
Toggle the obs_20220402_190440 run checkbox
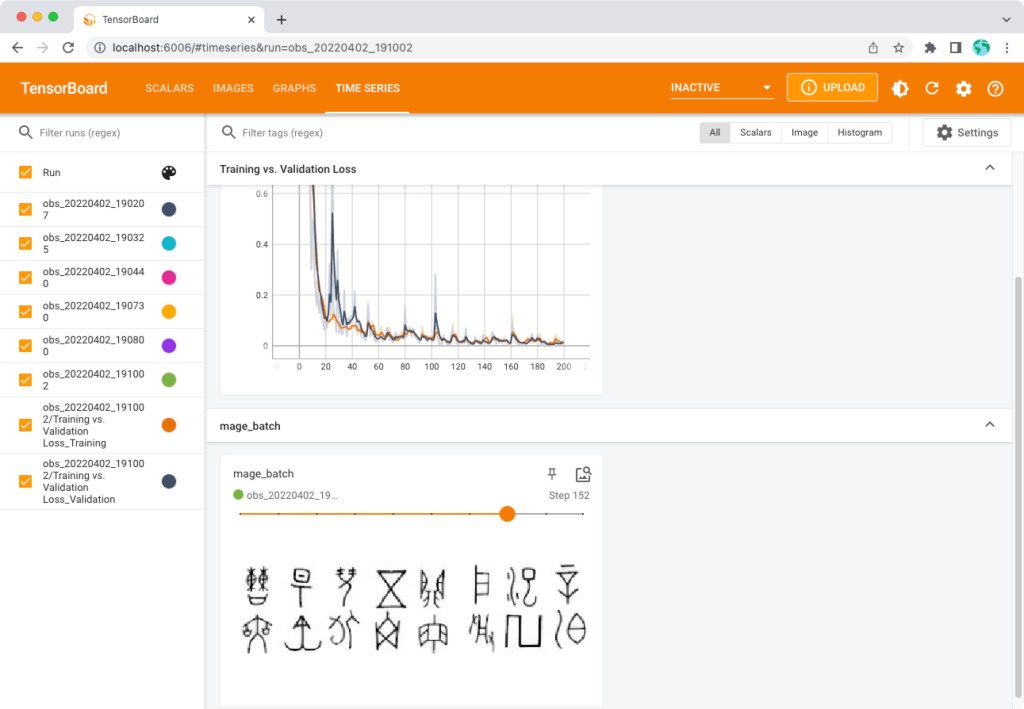coord(26,277)
